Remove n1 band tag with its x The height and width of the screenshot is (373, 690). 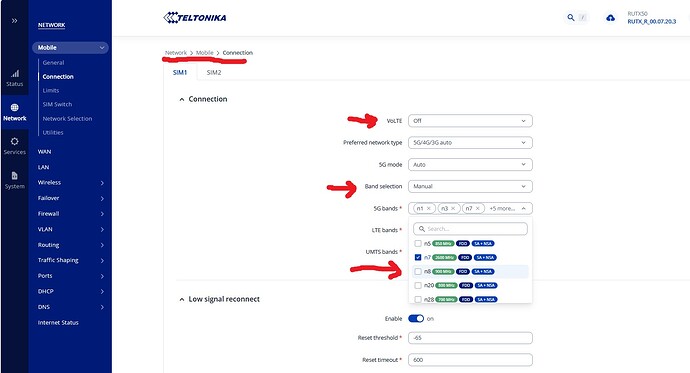(x=429, y=208)
